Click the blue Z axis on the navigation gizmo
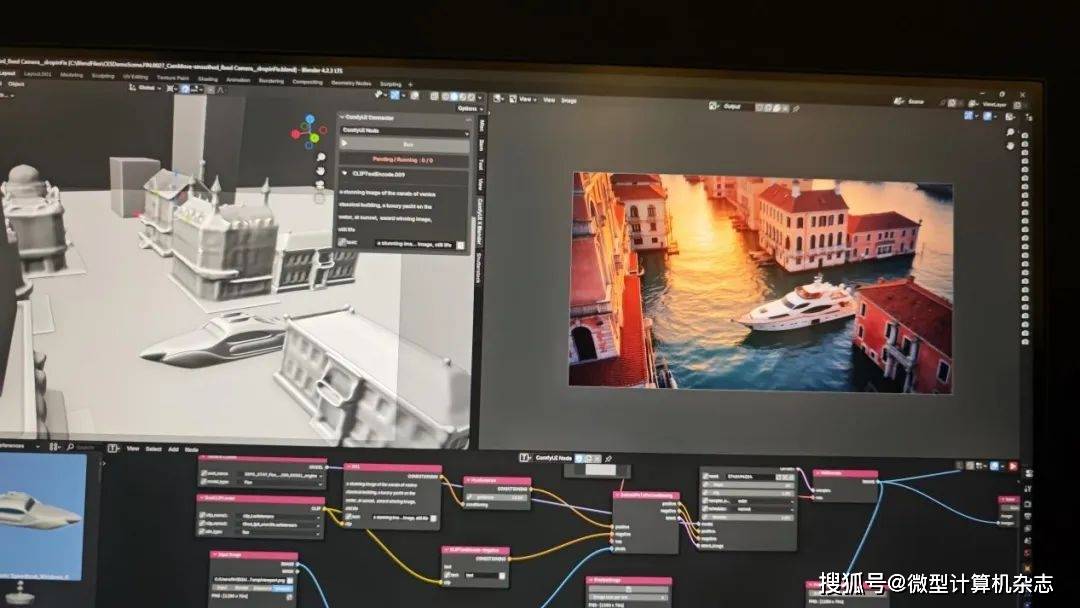The width and height of the screenshot is (1080, 608). pos(310,119)
